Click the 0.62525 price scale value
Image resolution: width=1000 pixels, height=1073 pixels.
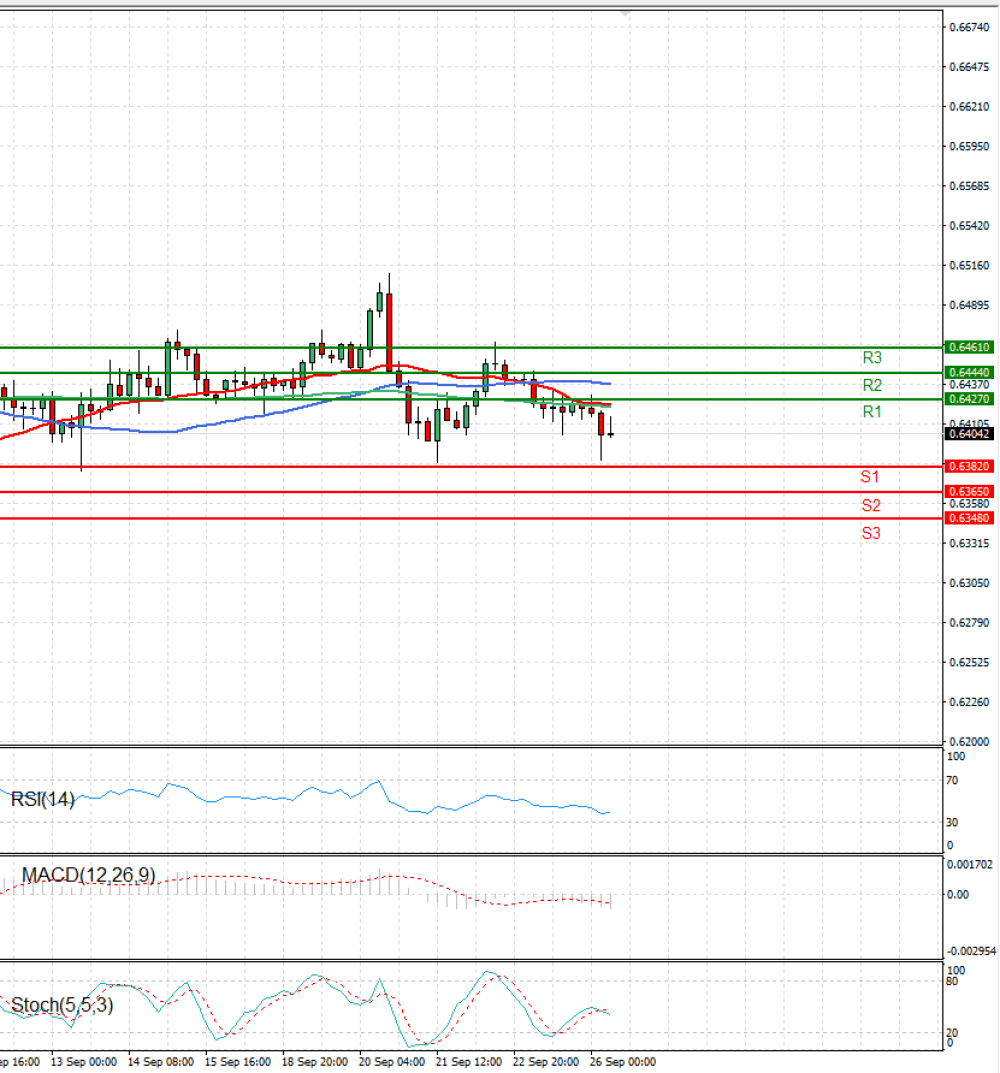click(x=969, y=662)
